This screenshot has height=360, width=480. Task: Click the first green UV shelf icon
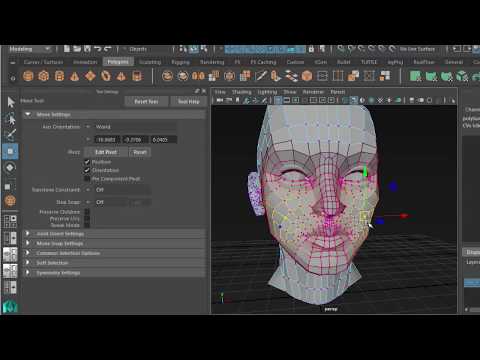415,76
